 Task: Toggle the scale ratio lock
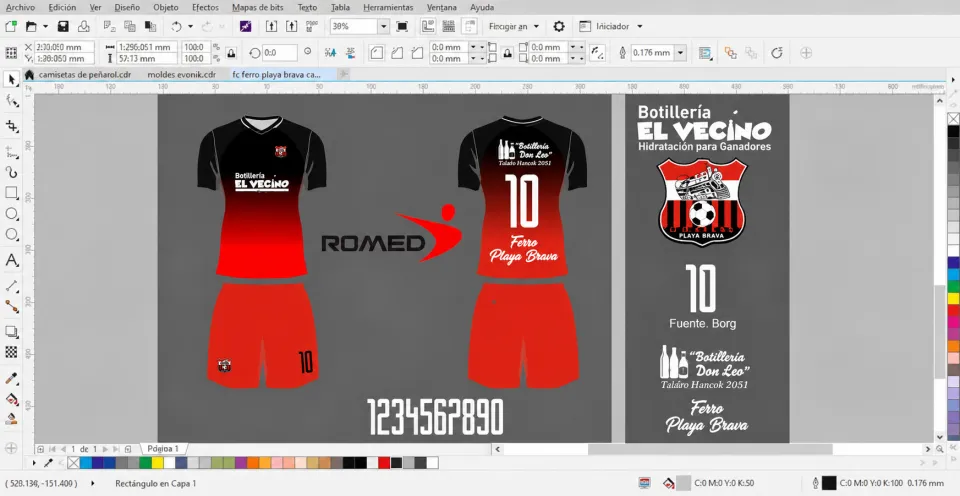click(231, 53)
